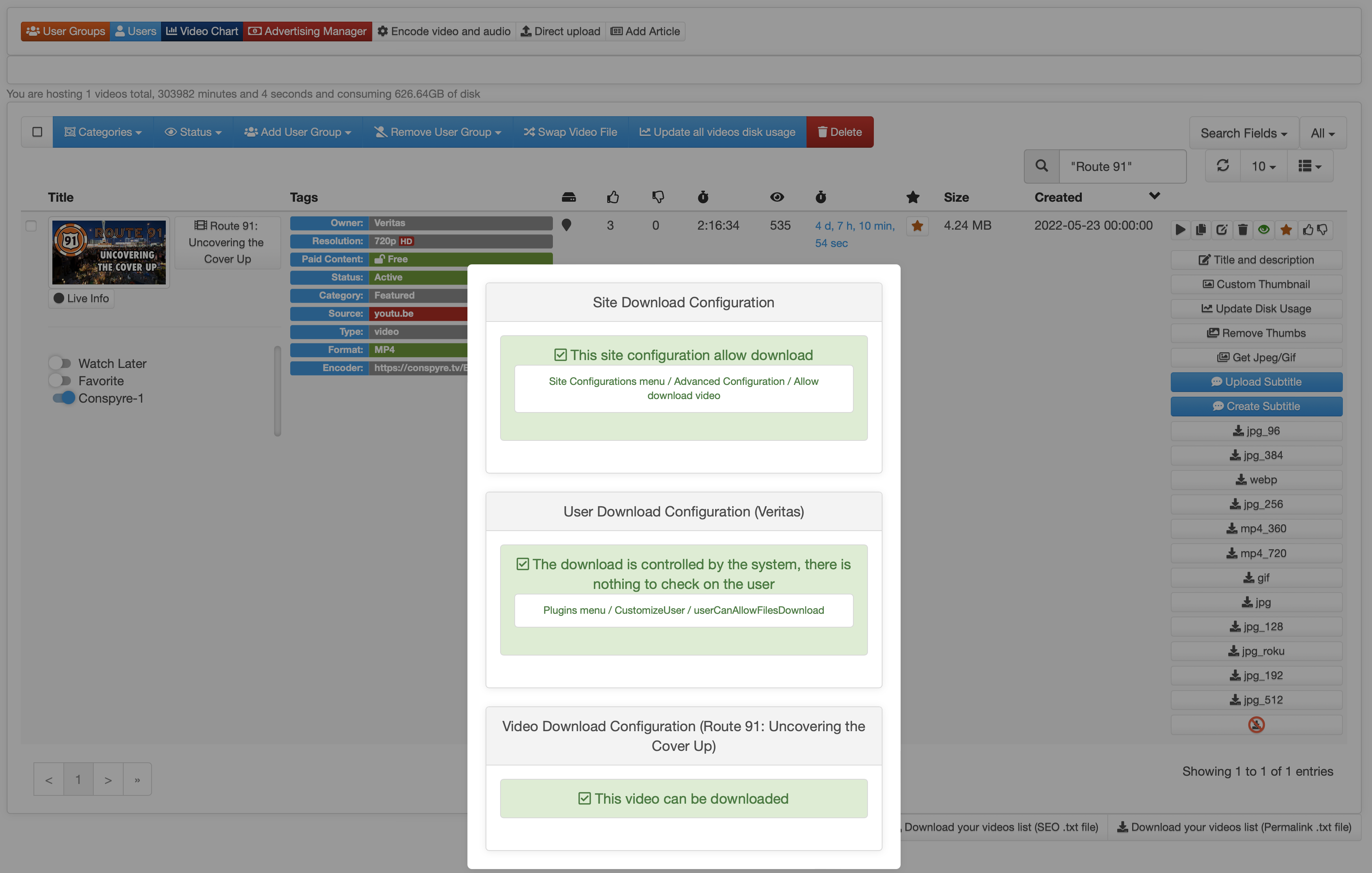The width and height of the screenshot is (1372, 873).
Task: Disable the Conspyre-1 playlist switch
Action: [x=63, y=398]
